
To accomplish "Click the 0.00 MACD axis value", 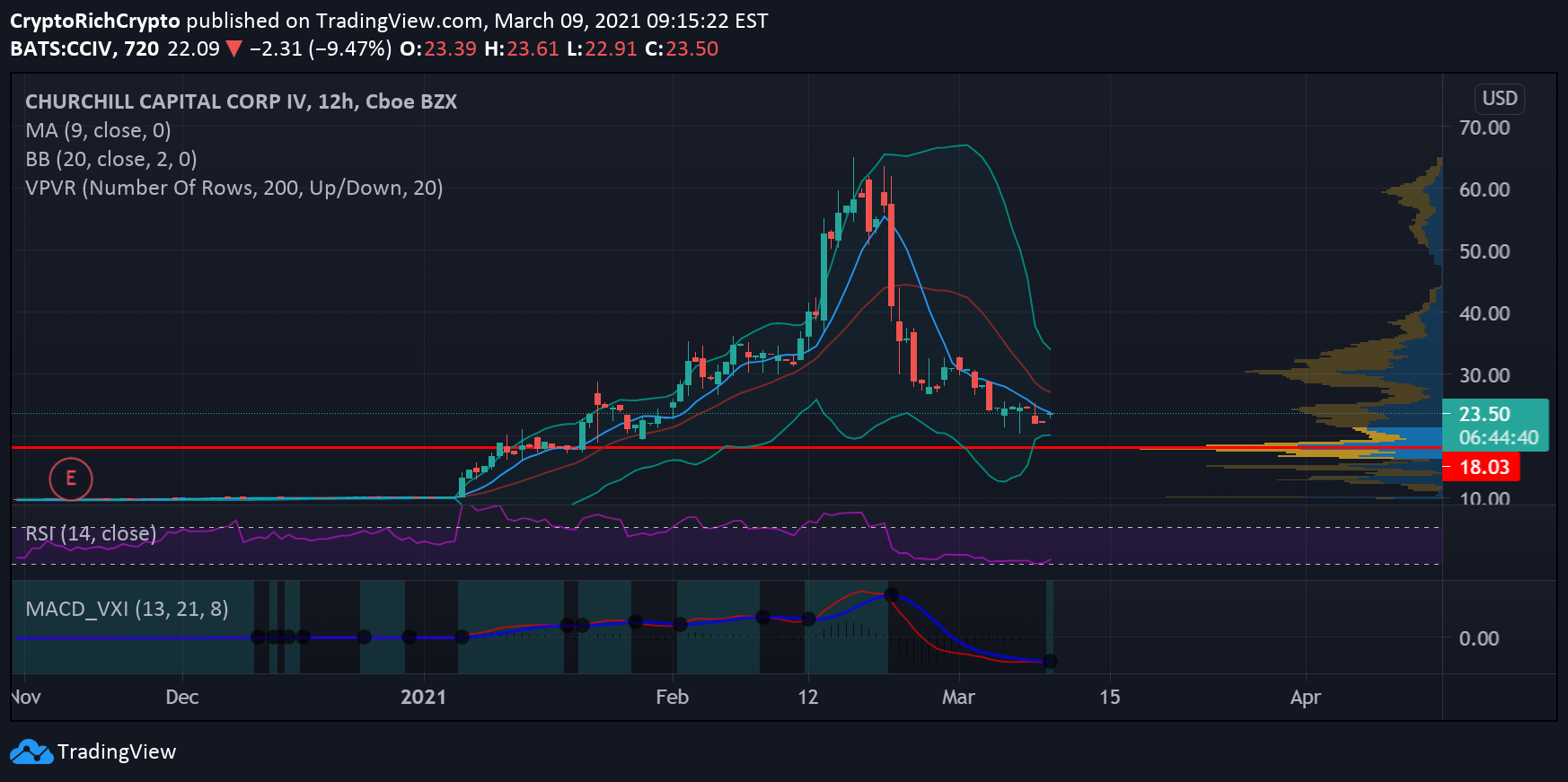I will (1479, 638).
